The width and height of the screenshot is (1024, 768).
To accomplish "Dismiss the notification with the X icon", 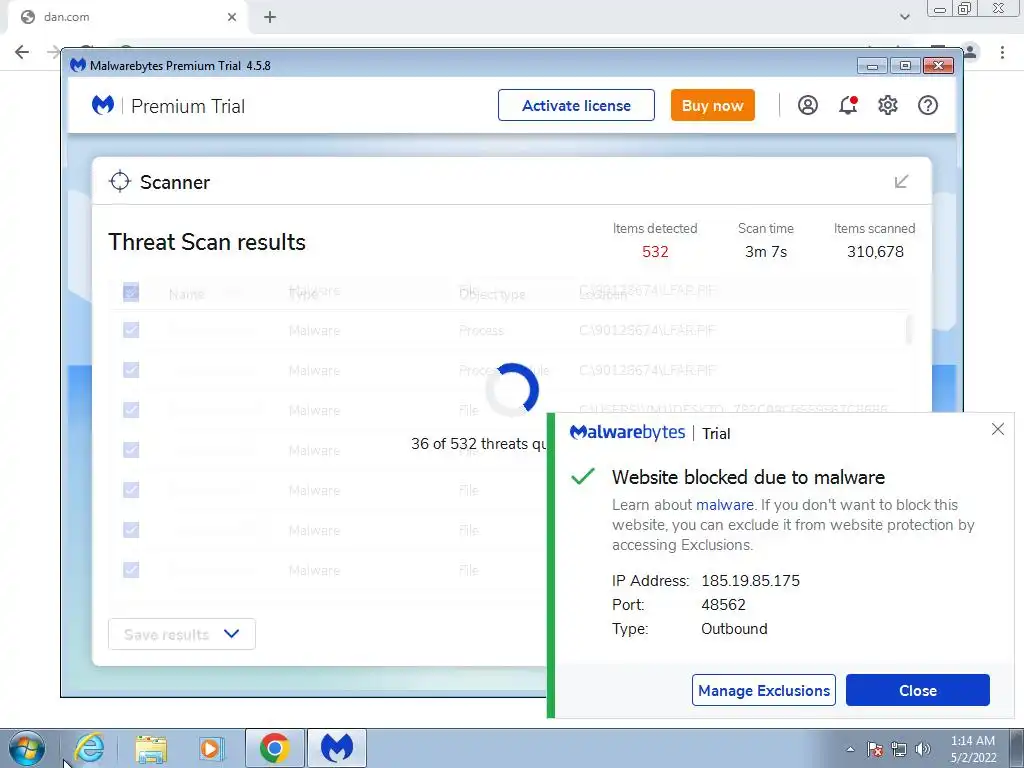I will point(998,429).
